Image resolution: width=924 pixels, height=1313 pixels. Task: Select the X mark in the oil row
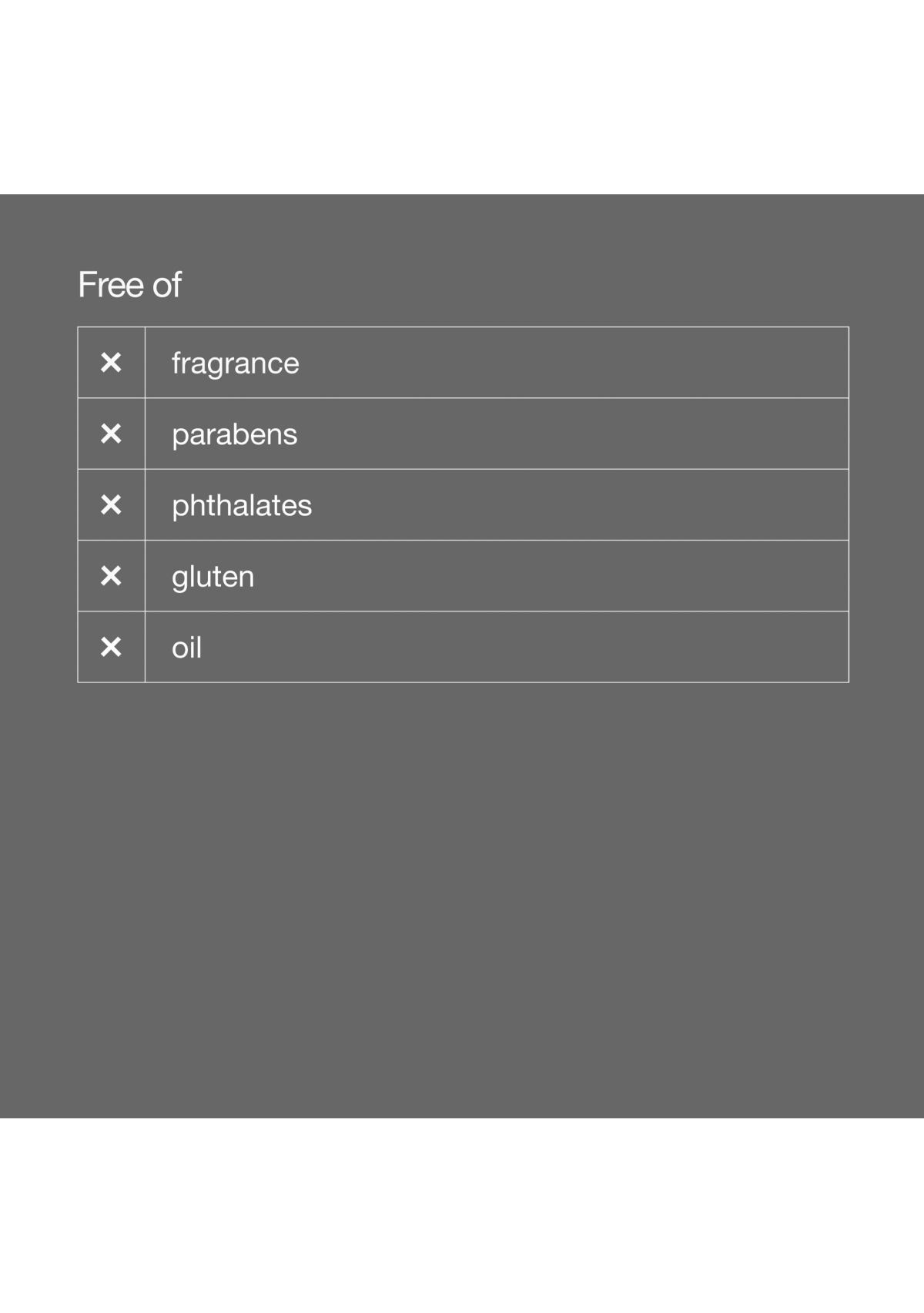pos(111,647)
